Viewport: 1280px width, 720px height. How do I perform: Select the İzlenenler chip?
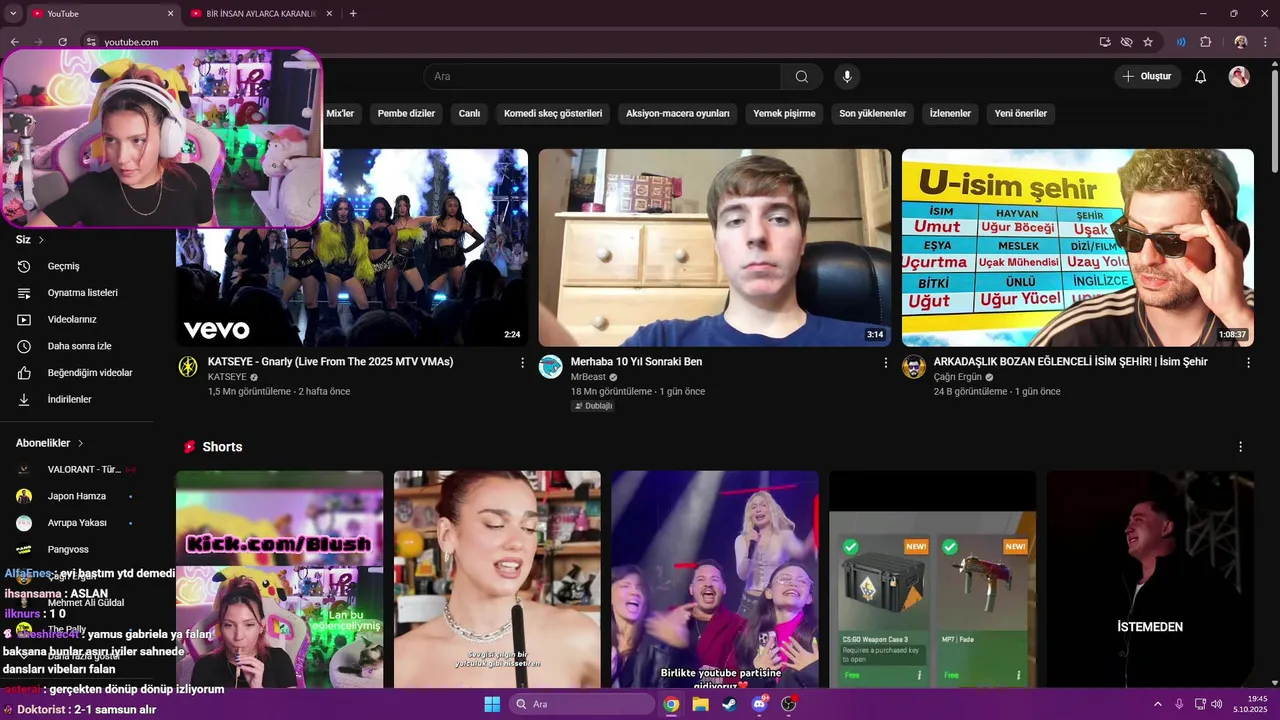click(950, 113)
